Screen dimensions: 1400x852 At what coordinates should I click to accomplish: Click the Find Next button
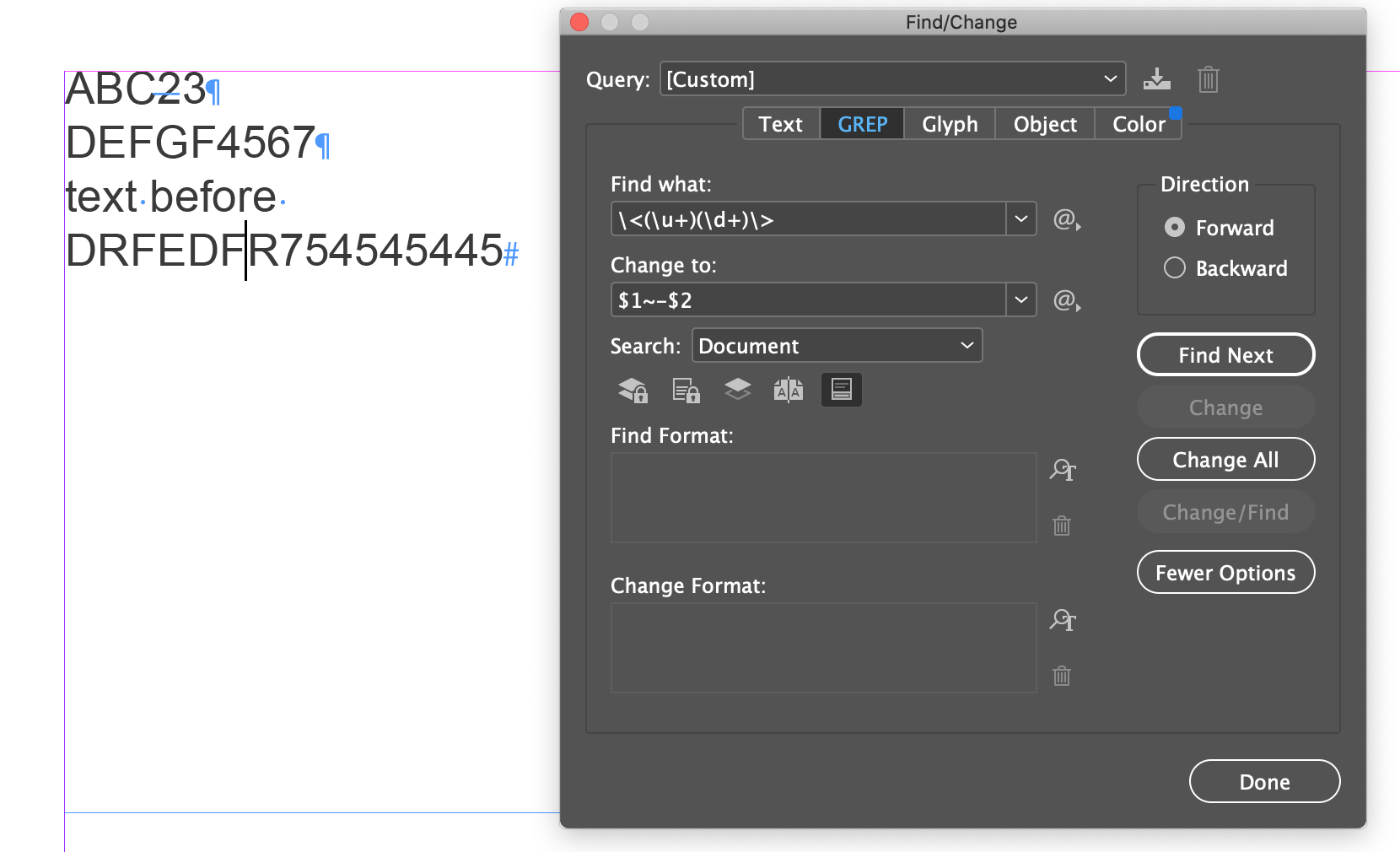coord(1225,354)
